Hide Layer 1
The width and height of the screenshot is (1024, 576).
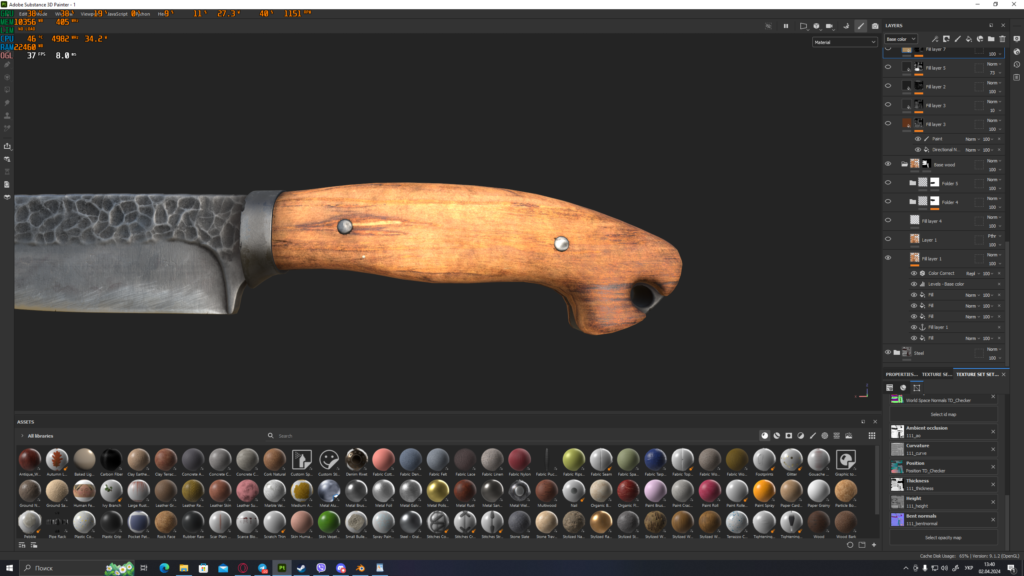tap(888, 239)
